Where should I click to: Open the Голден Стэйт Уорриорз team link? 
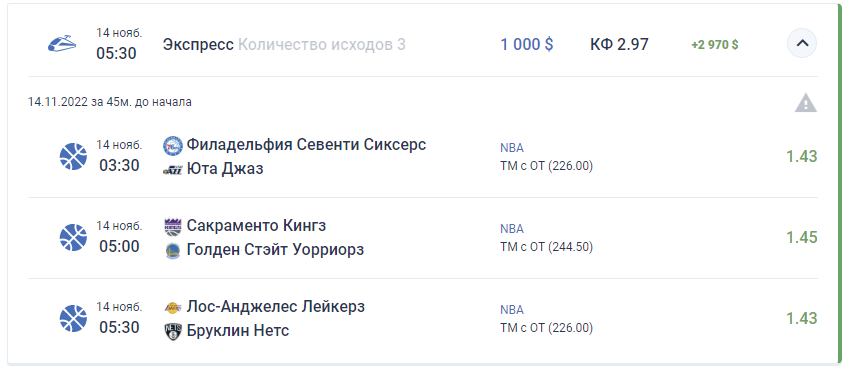pyautogui.click(x=275, y=250)
